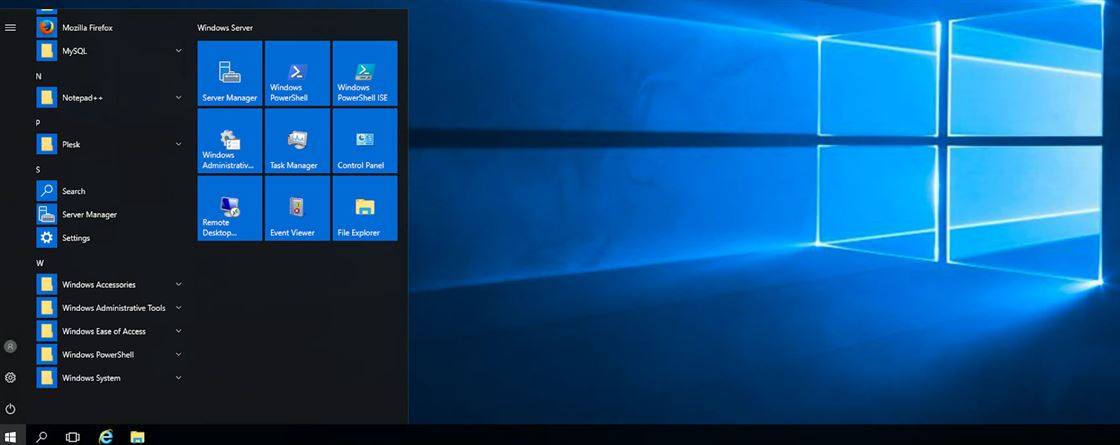The image size is (1120, 445).
Task: Open the Server Manager tile
Action: tap(230, 74)
